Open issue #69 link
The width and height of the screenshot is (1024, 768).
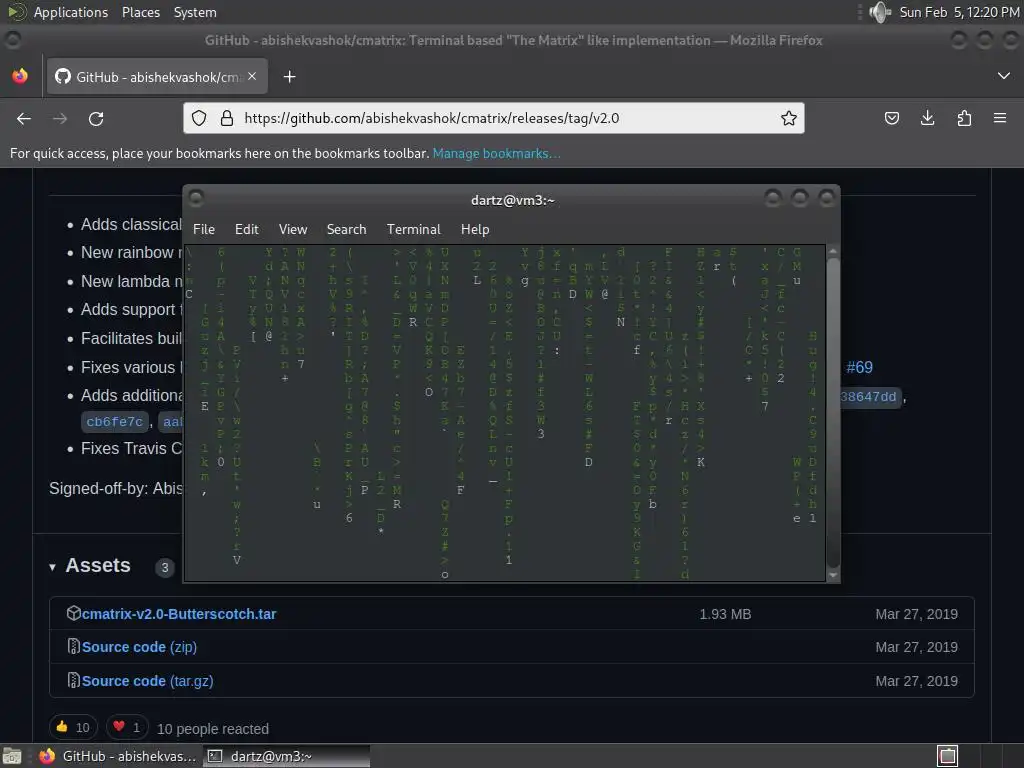859,367
